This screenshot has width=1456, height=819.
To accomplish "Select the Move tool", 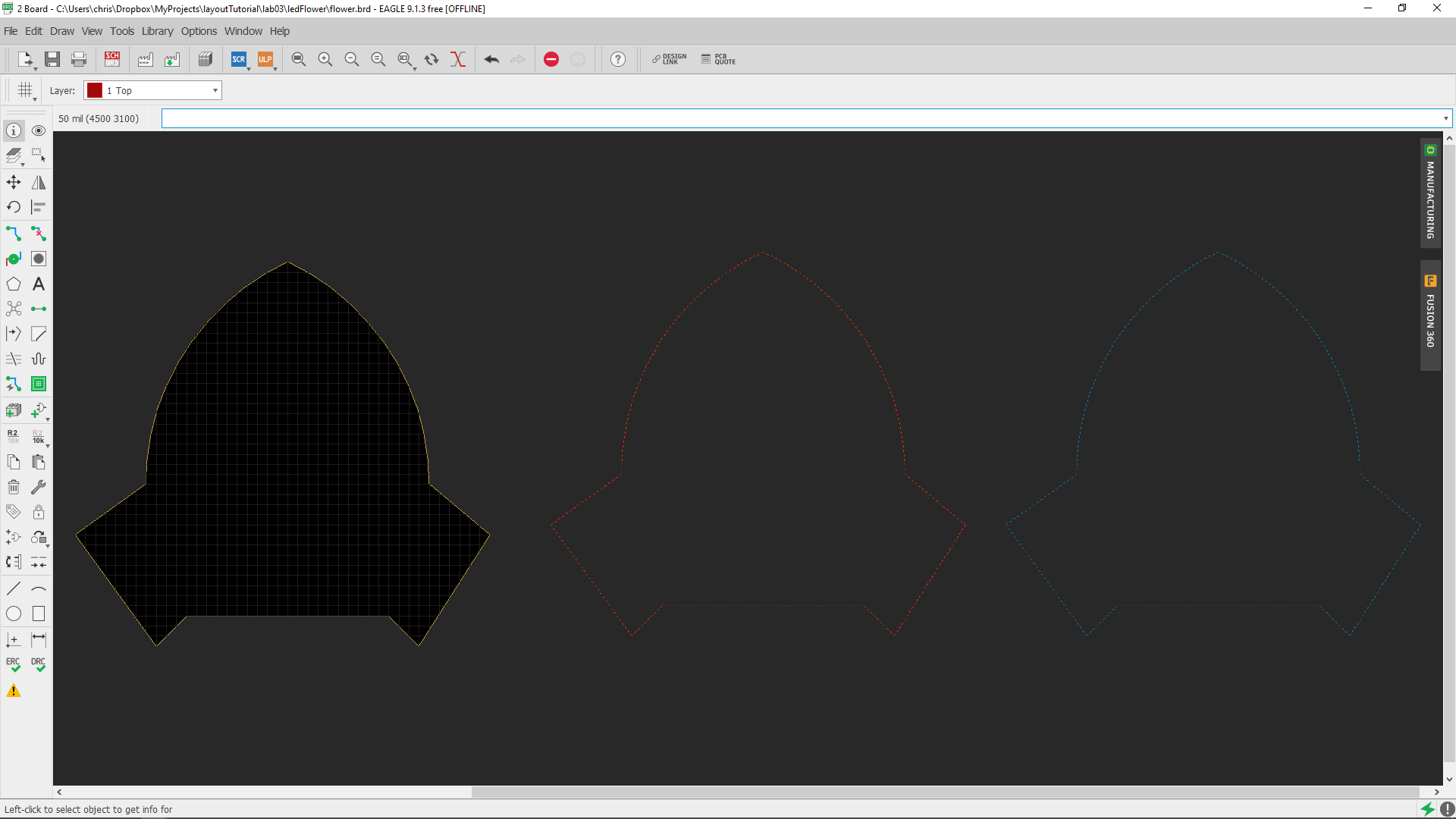I will tap(14, 182).
